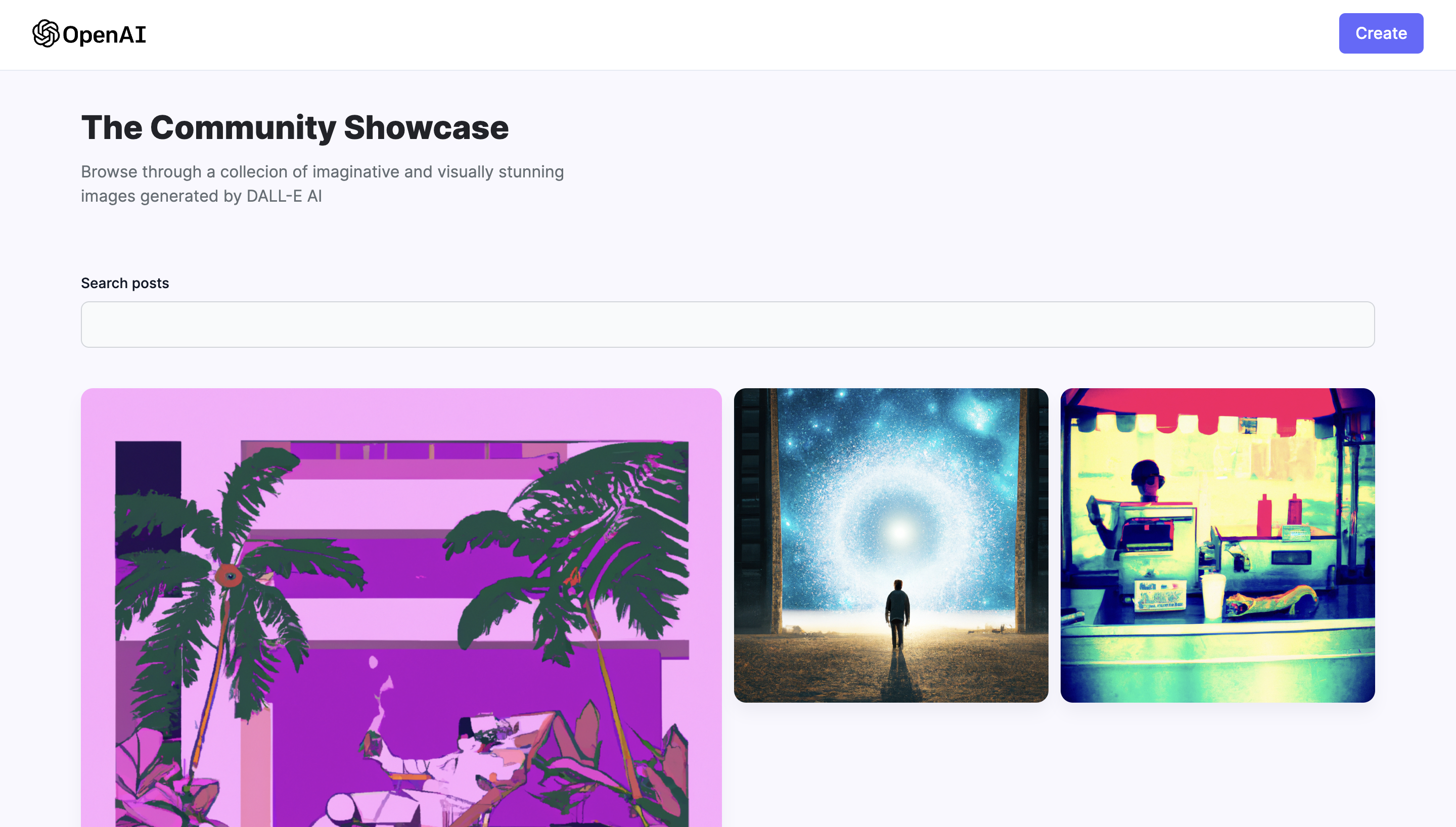Click the Search posts label
The image size is (1456, 827).
[x=125, y=283]
